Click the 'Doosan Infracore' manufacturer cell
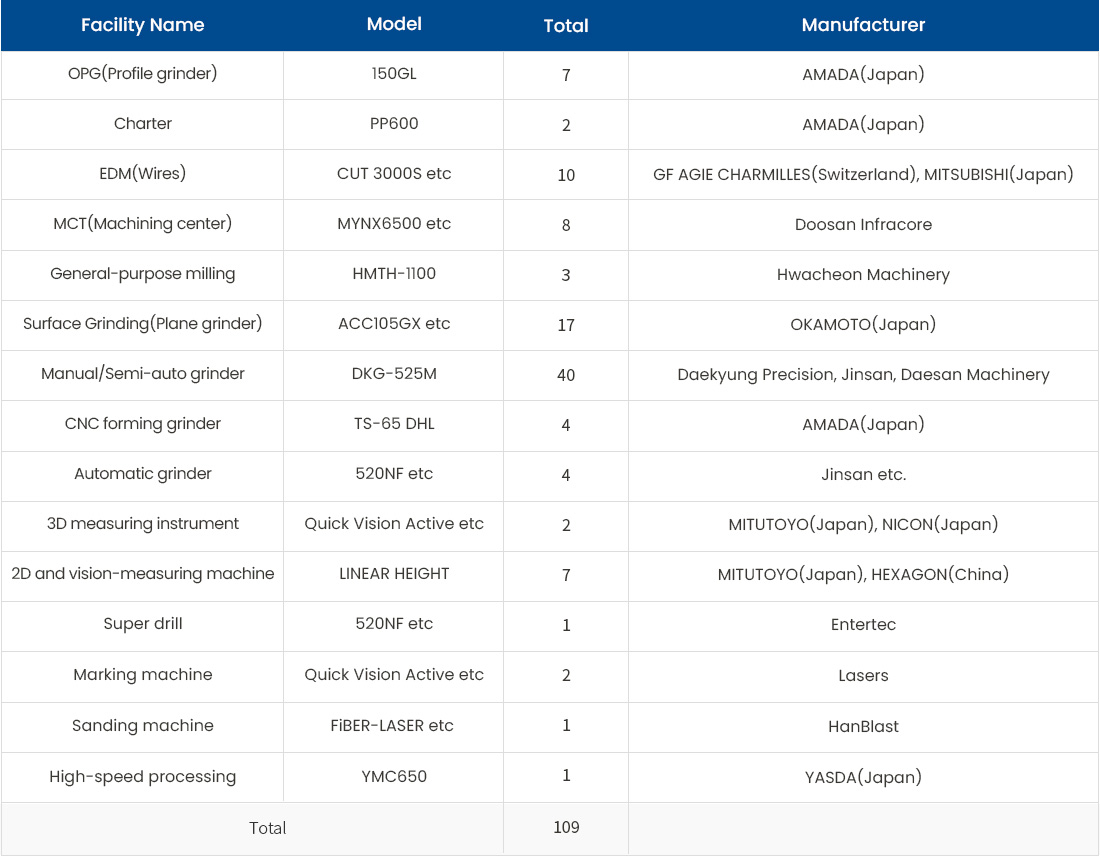This screenshot has height=858, width=1100. pyautogui.click(x=863, y=224)
